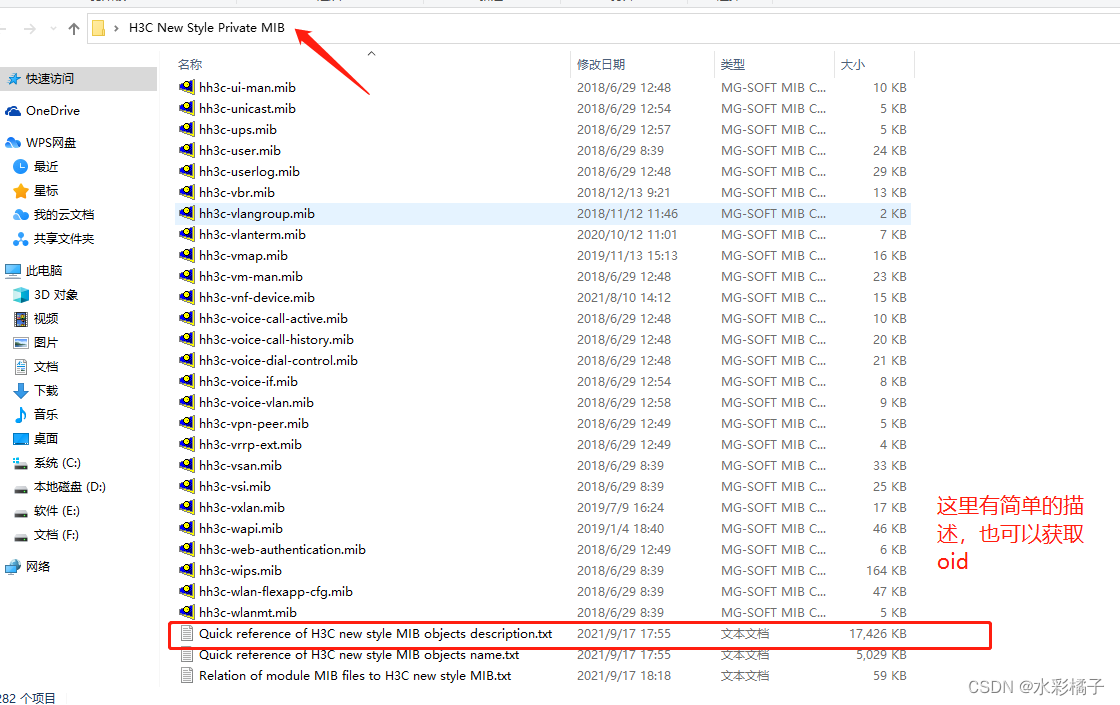
Task: Click the hh3c-userlog.mib file icon
Action: [186, 171]
